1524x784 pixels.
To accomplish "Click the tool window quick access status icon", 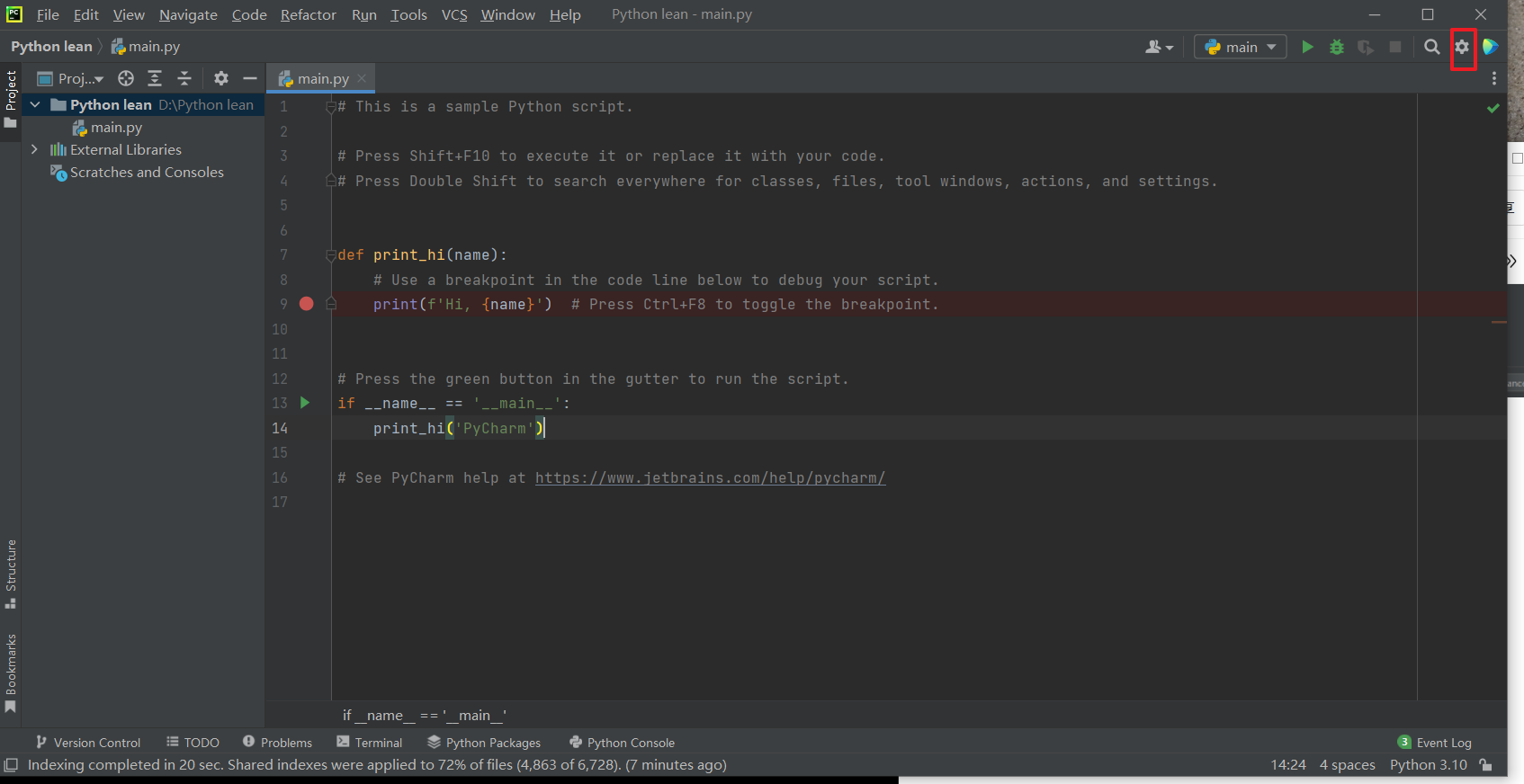I will click(x=11, y=765).
